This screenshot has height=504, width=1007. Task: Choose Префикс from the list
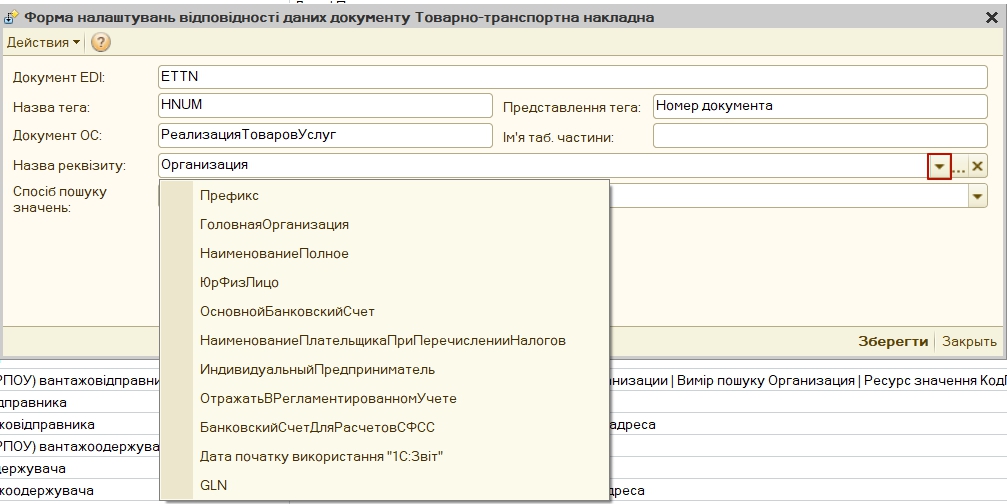pos(385,196)
